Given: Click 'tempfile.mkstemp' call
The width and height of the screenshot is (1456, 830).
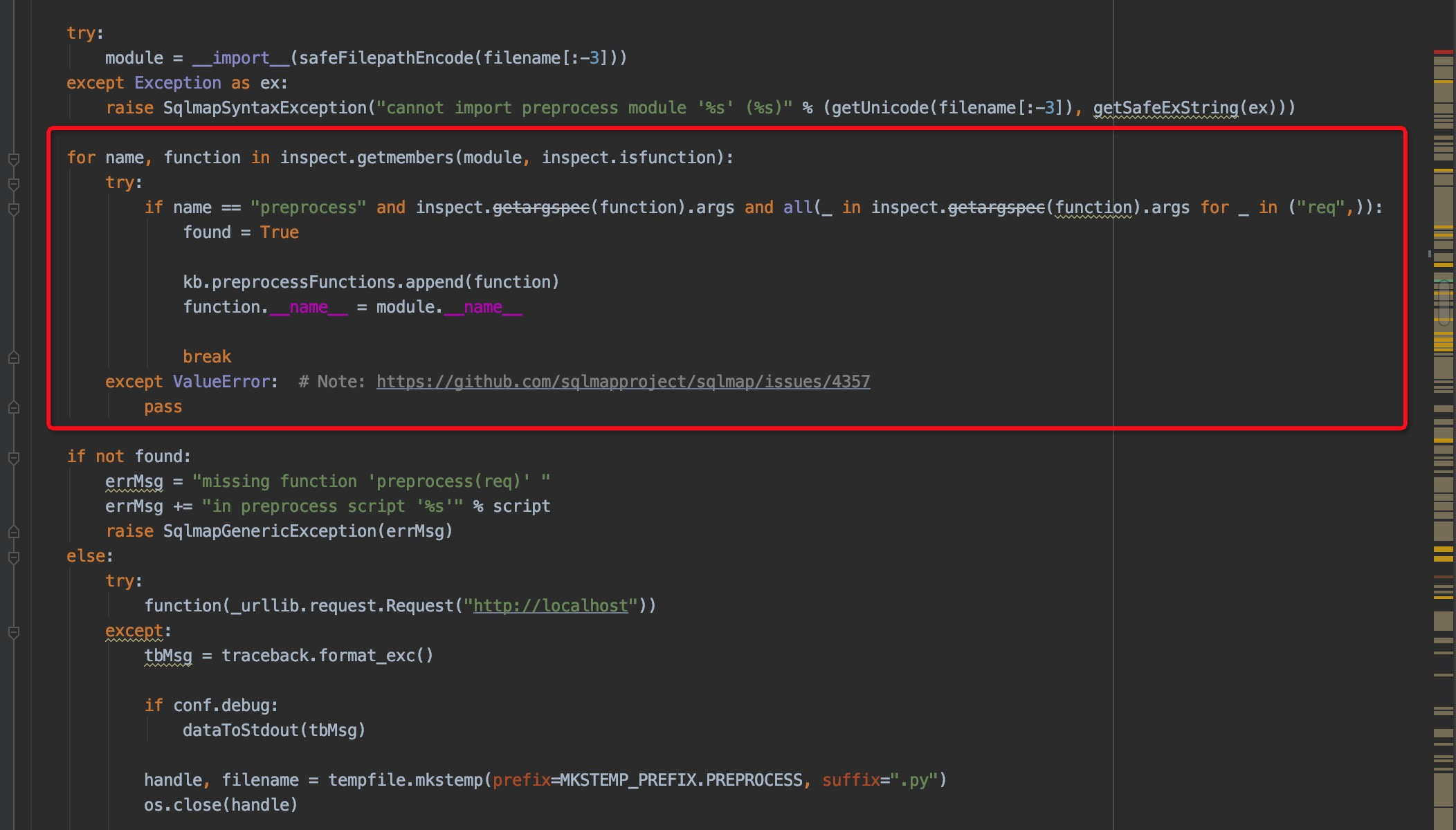Looking at the screenshot, I should (x=406, y=780).
